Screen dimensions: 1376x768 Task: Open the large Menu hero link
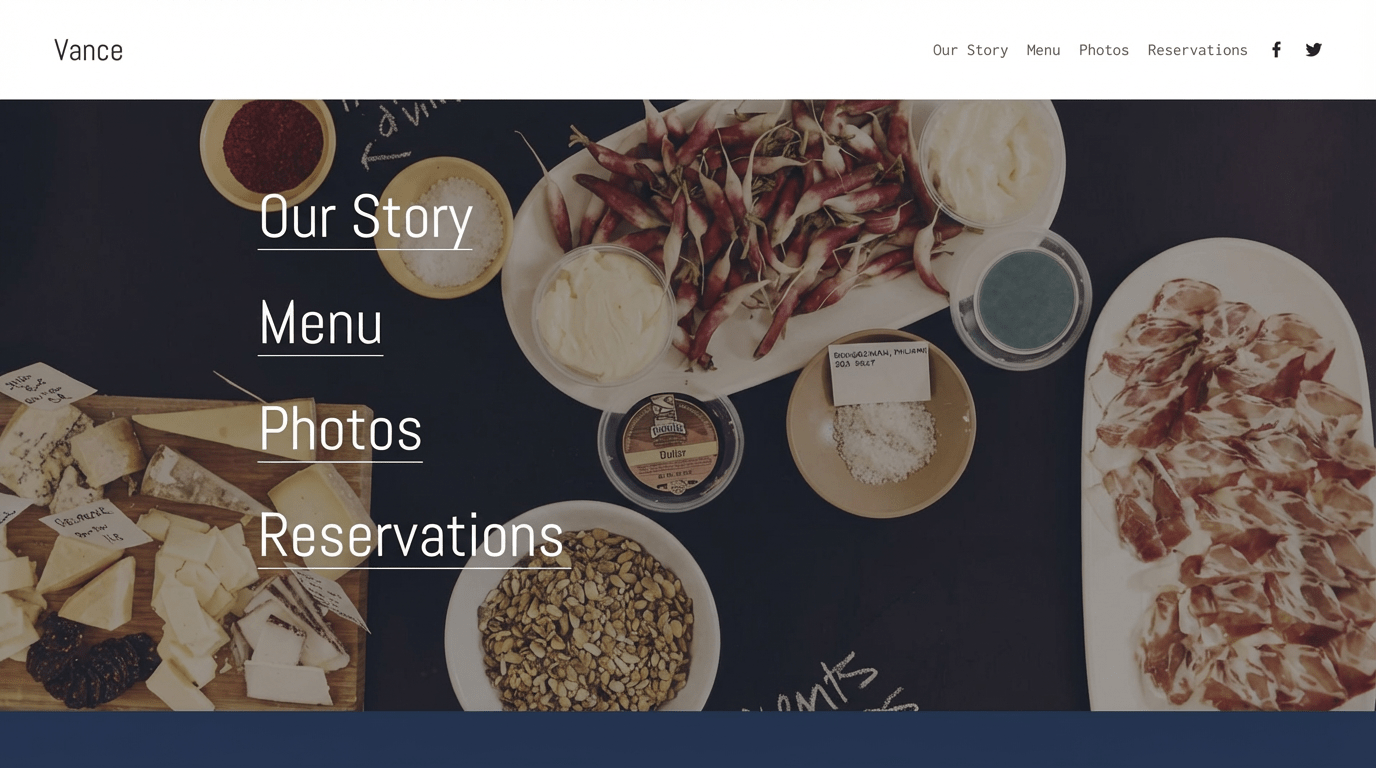320,323
